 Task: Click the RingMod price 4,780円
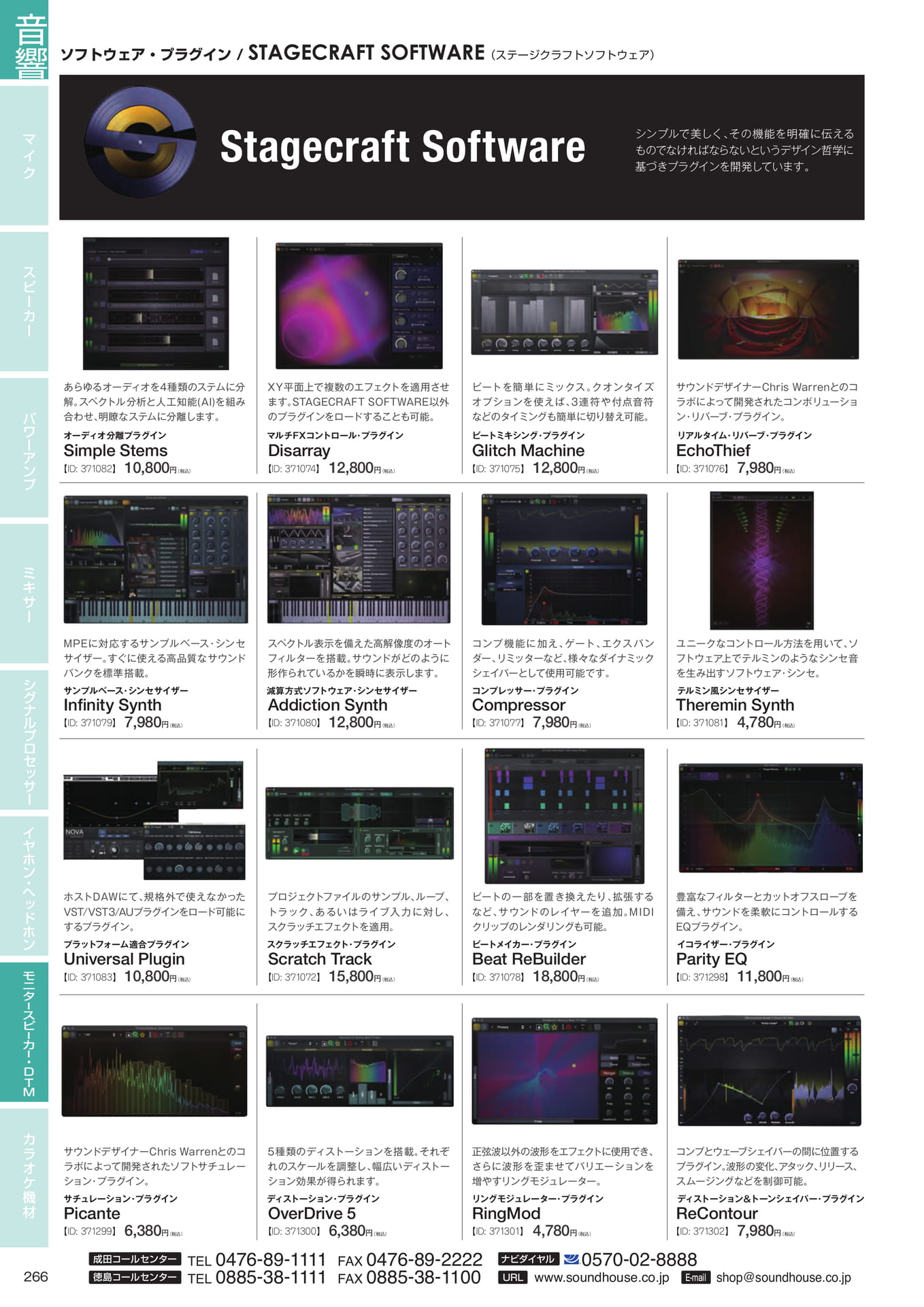tap(557, 1231)
